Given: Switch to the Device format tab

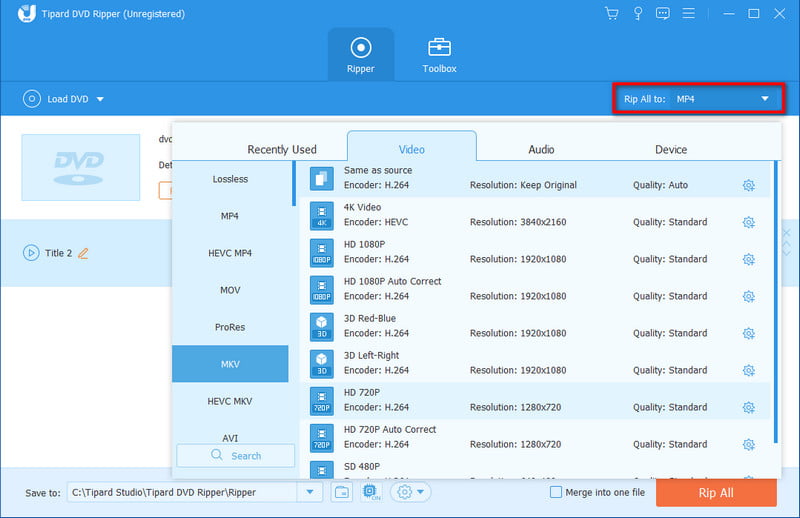Looking at the screenshot, I should [x=671, y=150].
